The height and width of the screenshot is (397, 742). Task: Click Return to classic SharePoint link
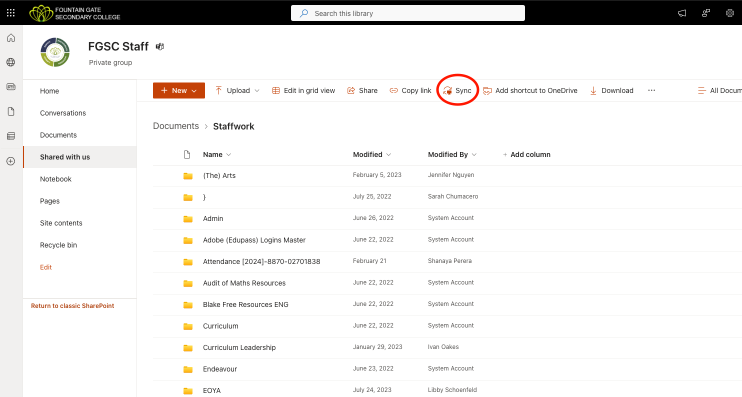72,306
